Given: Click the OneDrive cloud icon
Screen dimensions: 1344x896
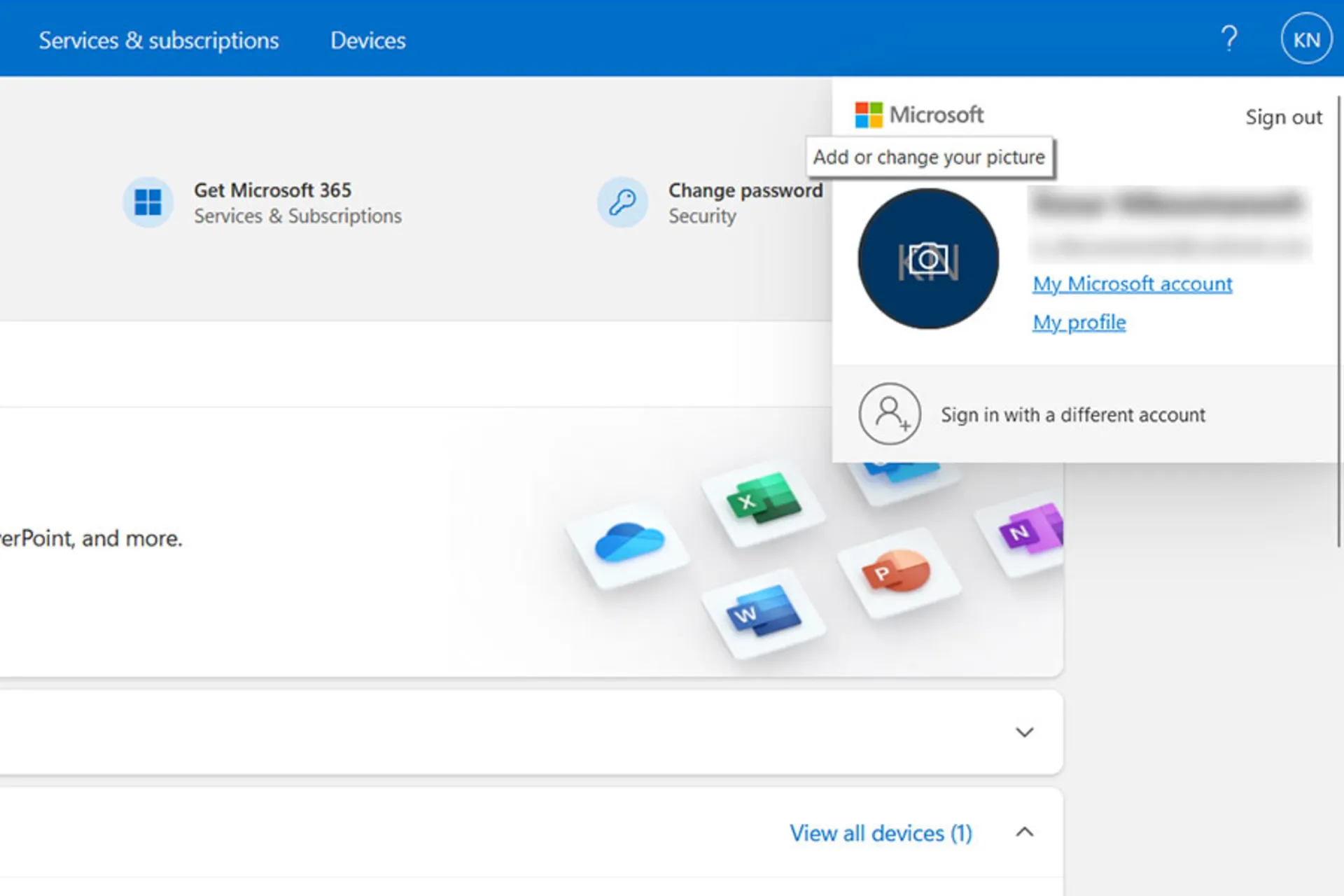Looking at the screenshot, I should coord(629,542).
